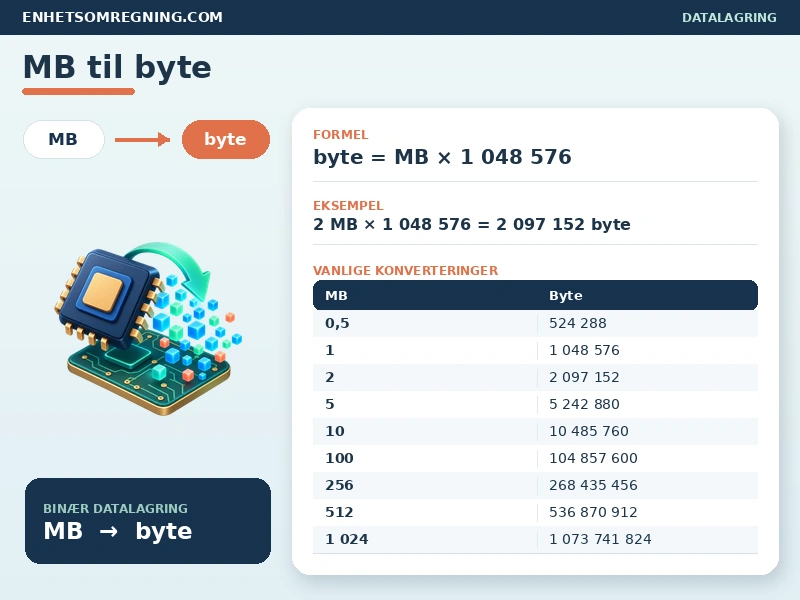This screenshot has height=600, width=800.
Task: Click the MB column header
Action: (336, 295)
